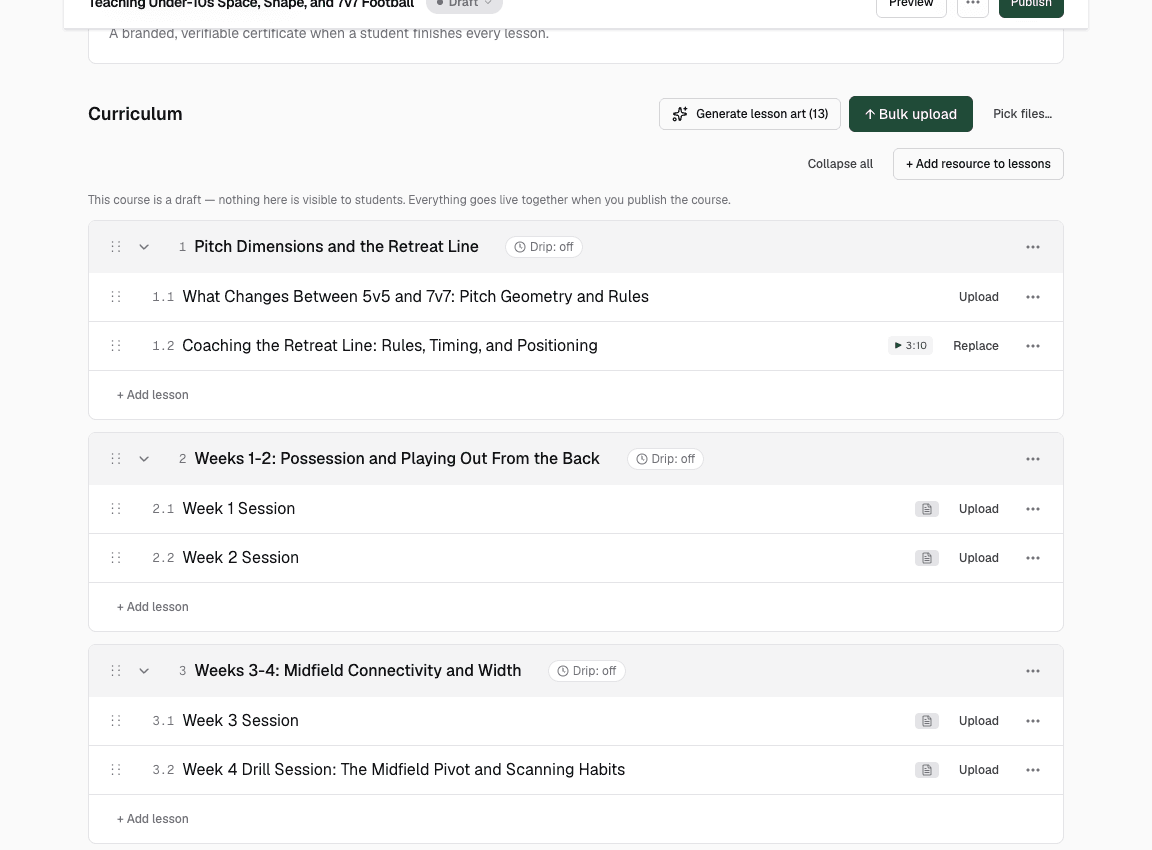Image resolution: width=1152 pixels, height=850 pixels.
Task: Open course Preview
Action: point(911,6)
